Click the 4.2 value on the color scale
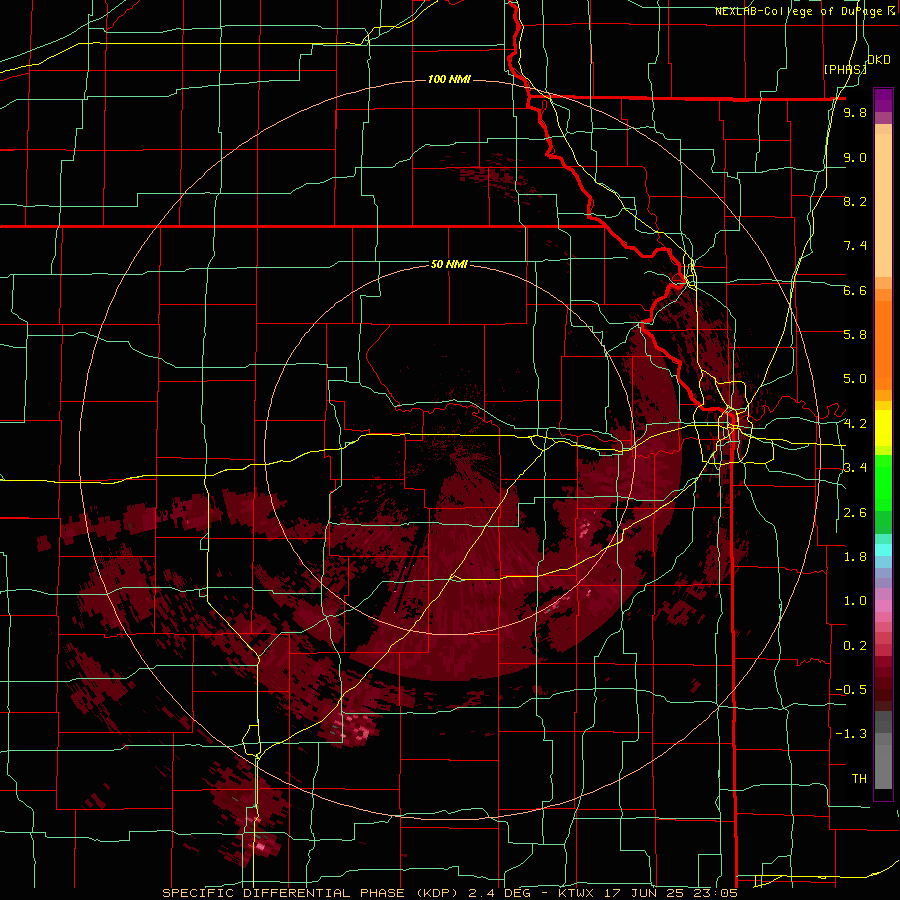This screenshot has width=900, height=900. pos(855,424)
